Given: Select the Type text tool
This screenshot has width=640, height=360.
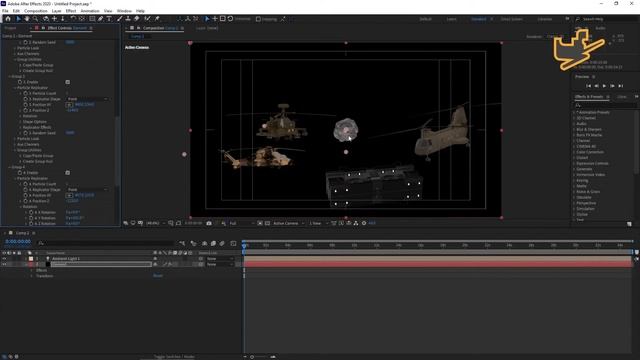Looking at the screenshot, I should coord(109,19).
